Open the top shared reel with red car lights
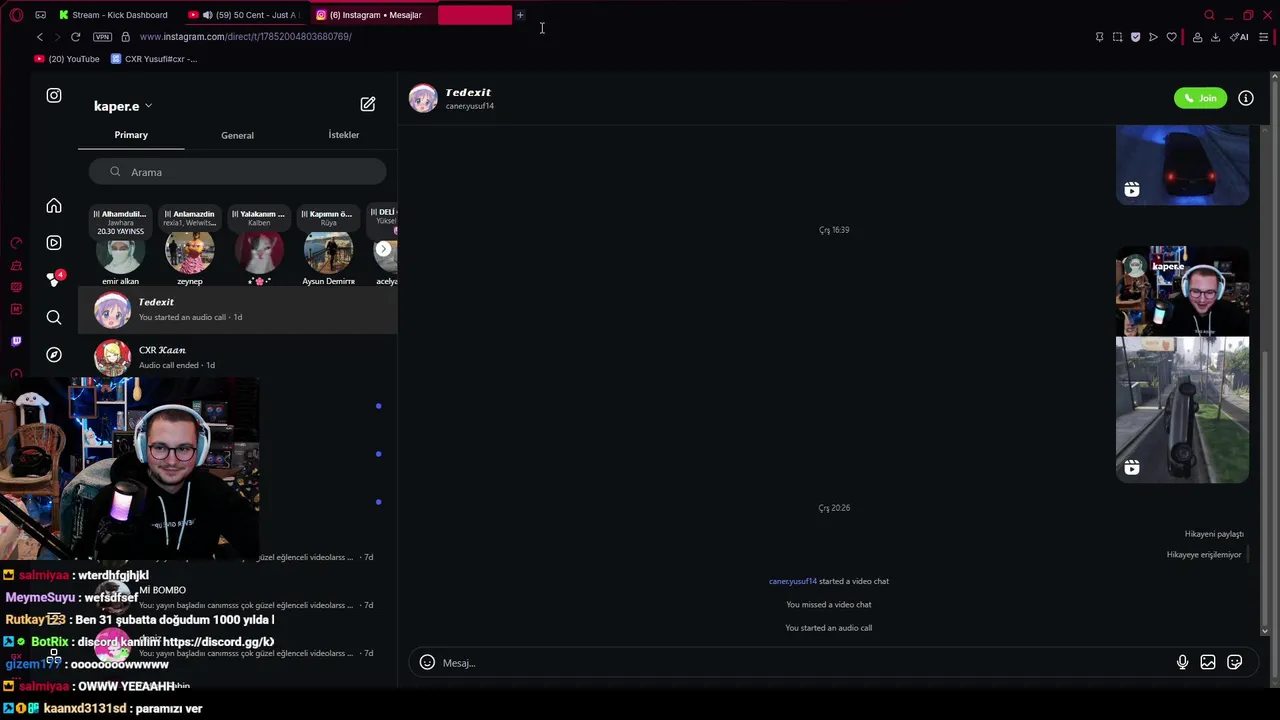This screenshot has width=1280, height=720. [x=1182, y=165]
